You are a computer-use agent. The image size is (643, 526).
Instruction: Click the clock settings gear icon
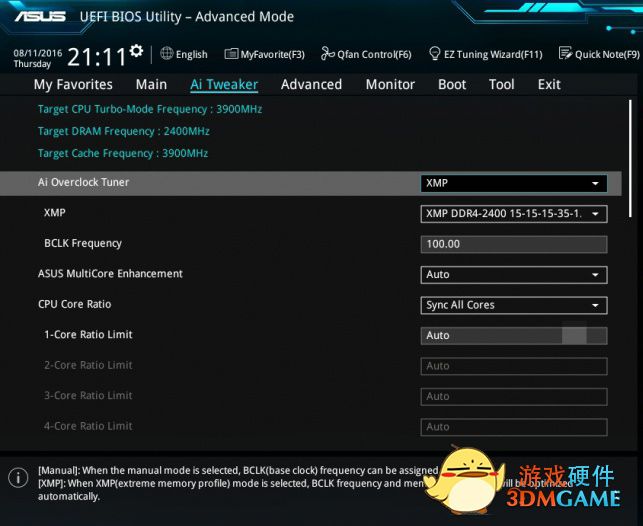(136, 50)
